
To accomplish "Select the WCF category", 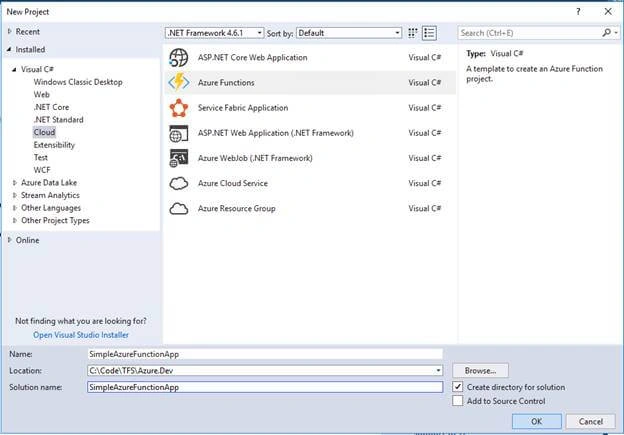I will pos(42,170).
